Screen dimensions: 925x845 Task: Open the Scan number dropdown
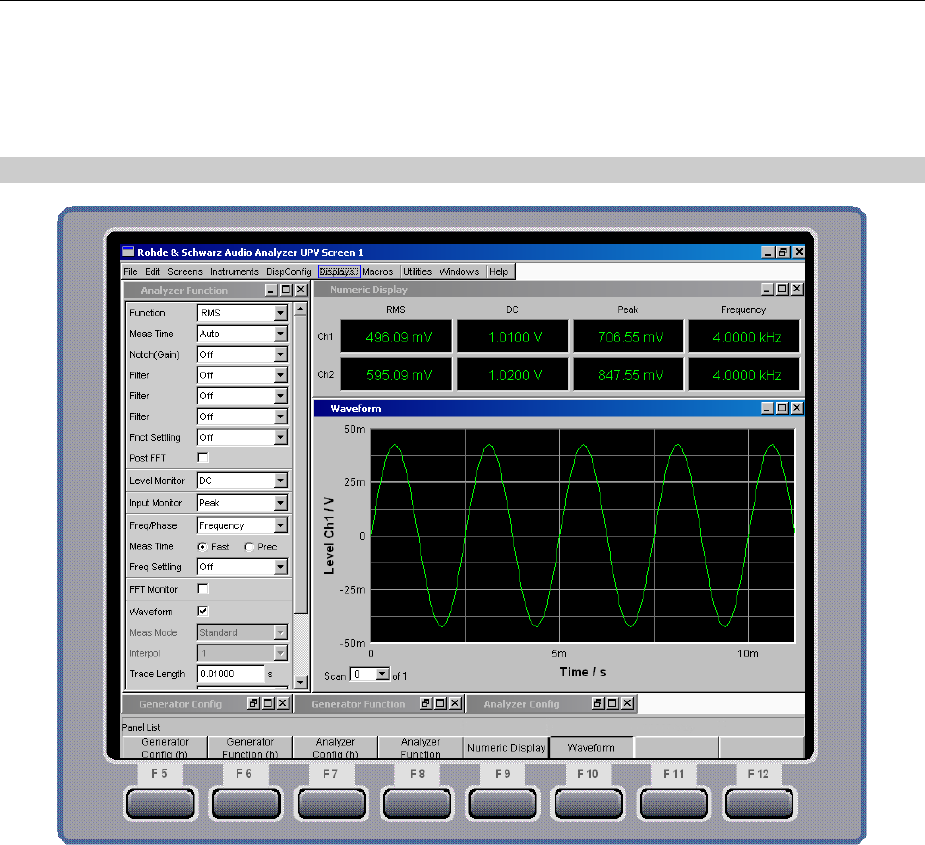tap(382, 674)
